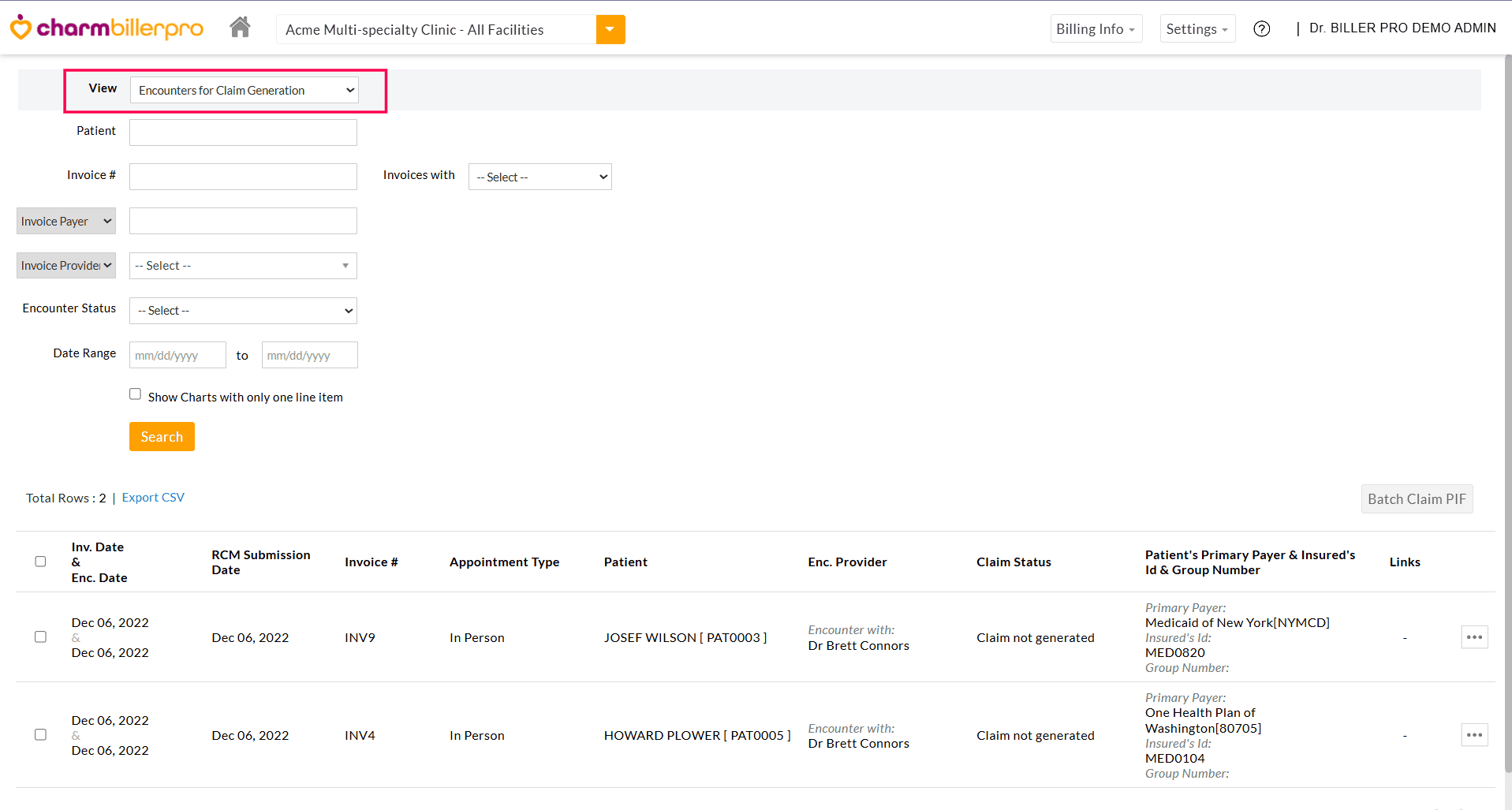This screenshot has height=810, width=1512.
Task: Toggle Show Charts with only one line item
Action: (x=135, y=394)
